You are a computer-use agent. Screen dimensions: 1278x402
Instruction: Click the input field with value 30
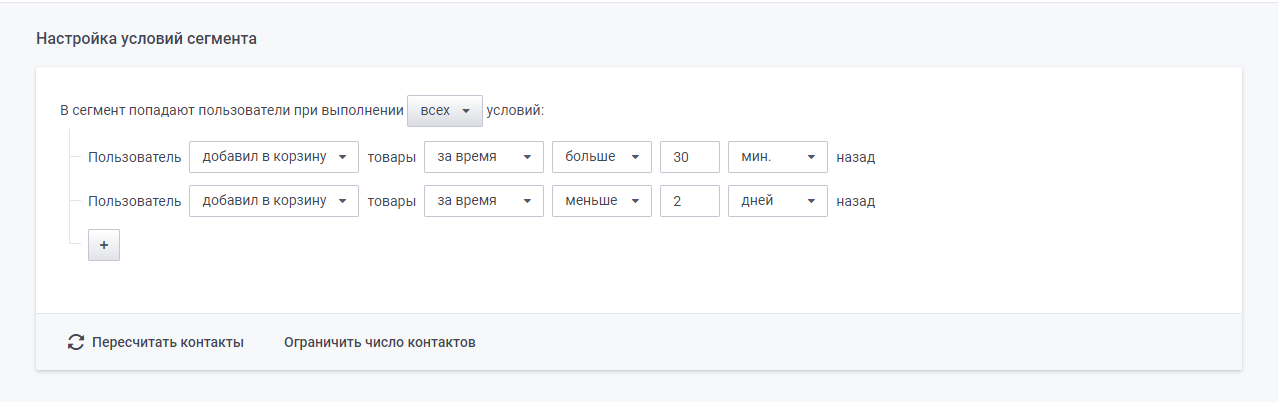690,157
